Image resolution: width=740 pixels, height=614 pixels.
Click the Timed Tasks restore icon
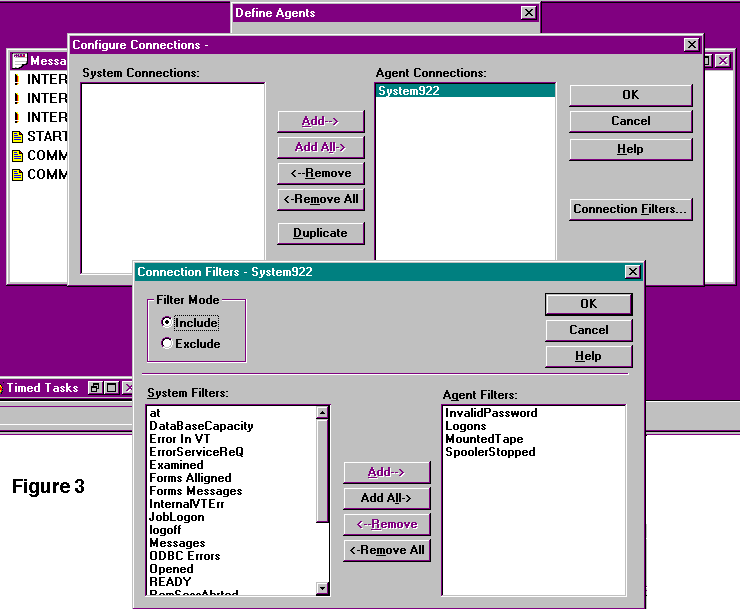point(95,388)
